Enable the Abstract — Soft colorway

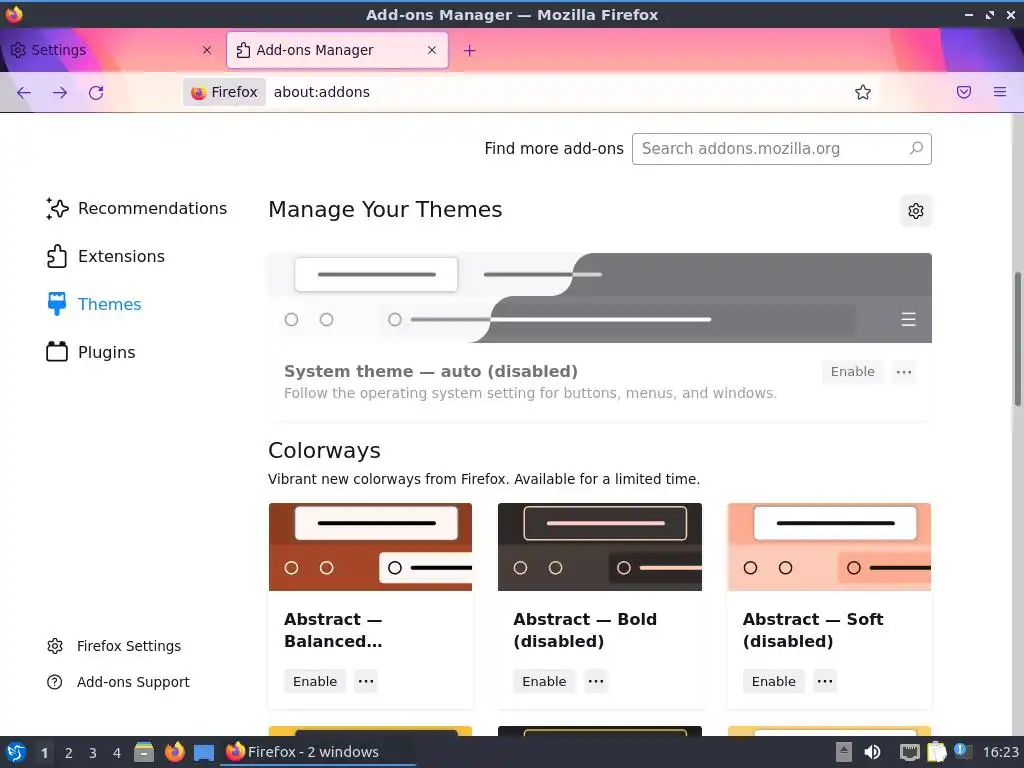coord(773,681)
